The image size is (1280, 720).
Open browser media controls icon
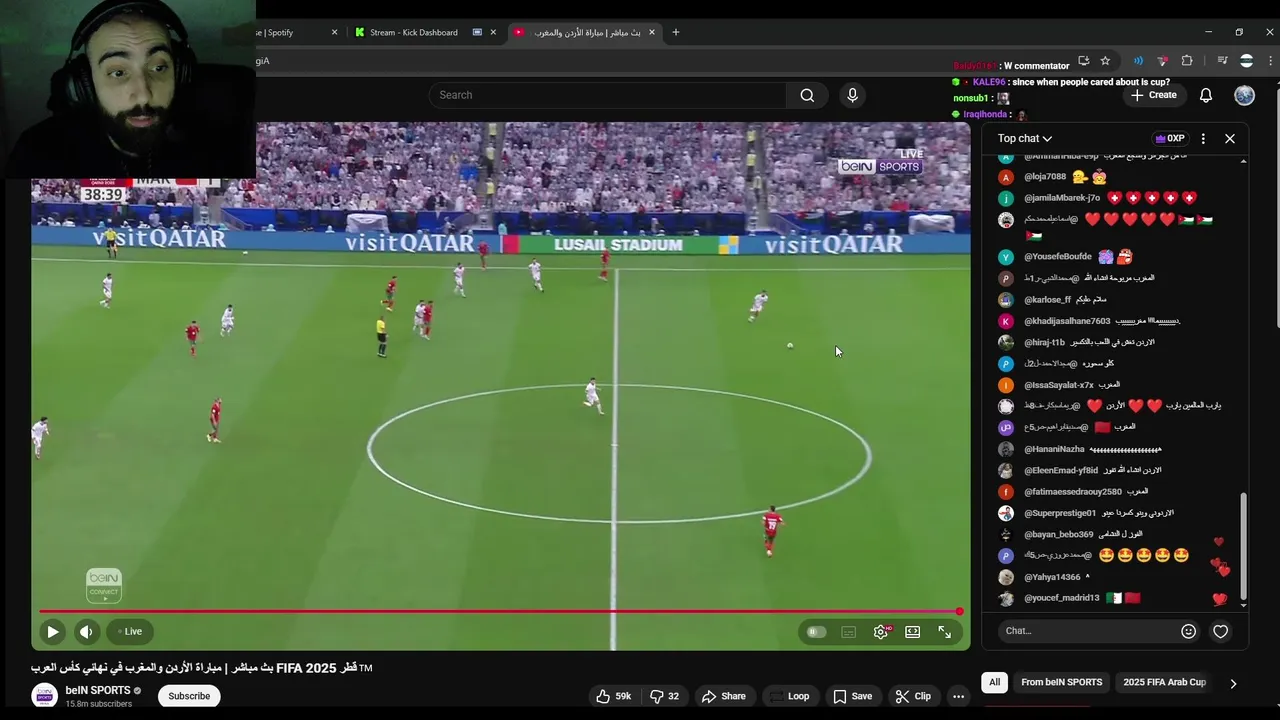click(1221, 61)
